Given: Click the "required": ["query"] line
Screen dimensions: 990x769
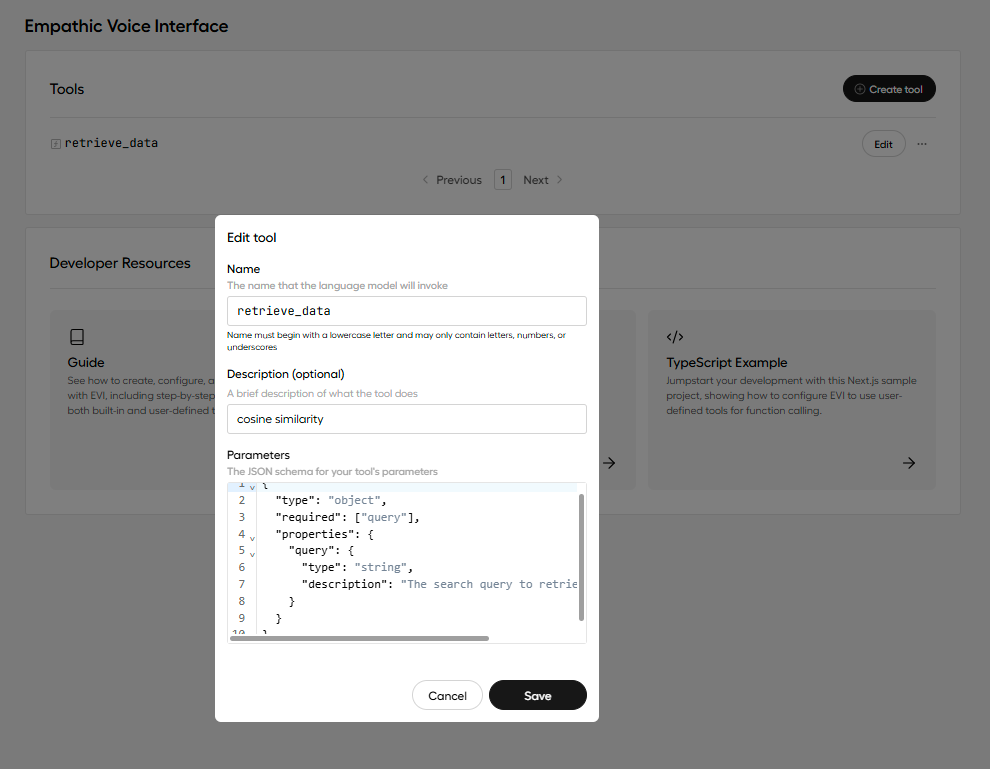Looking at the screenshot, I should coord(347,517).
